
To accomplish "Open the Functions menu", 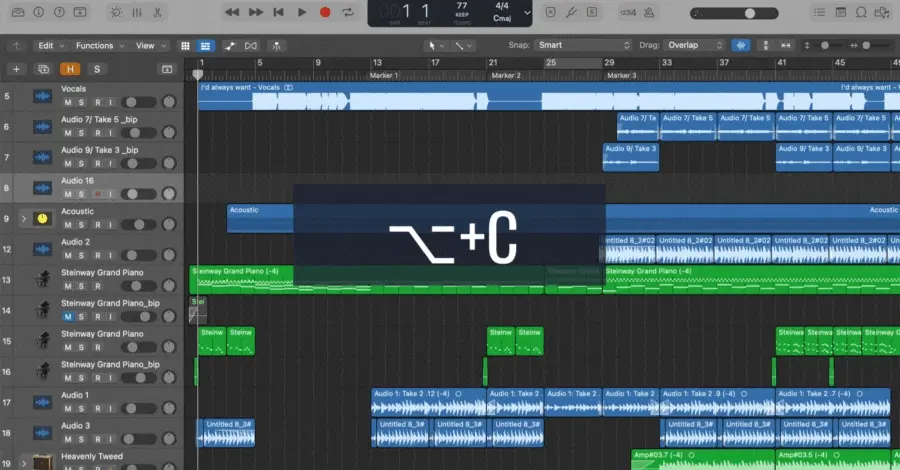I will pos(100,45).
